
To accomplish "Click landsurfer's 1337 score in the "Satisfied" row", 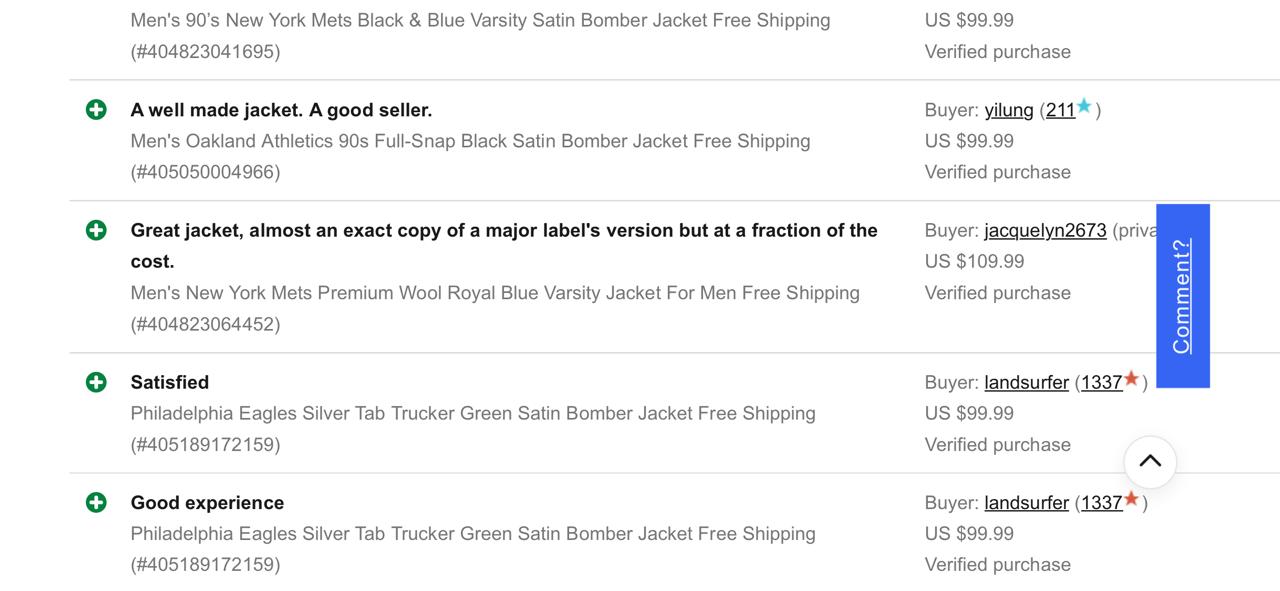I will 1101,382.
